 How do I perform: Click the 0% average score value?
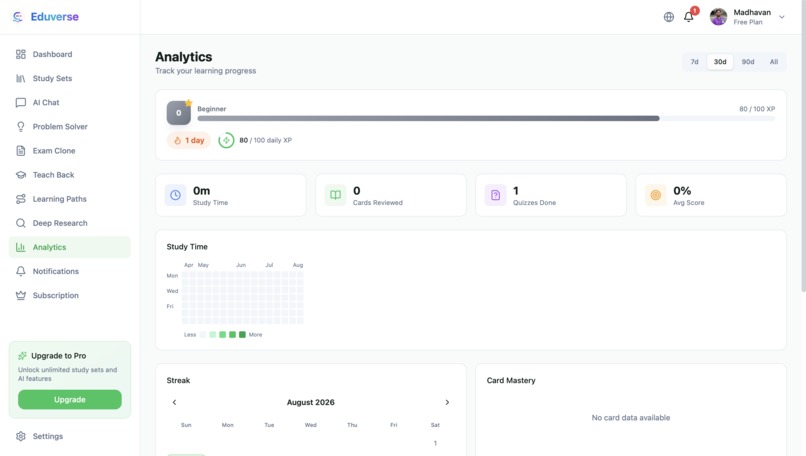click(682, 191)
